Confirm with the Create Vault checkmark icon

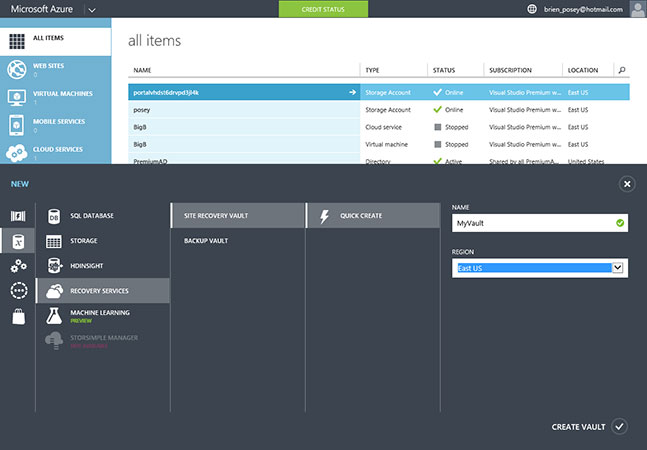point(619,426)
